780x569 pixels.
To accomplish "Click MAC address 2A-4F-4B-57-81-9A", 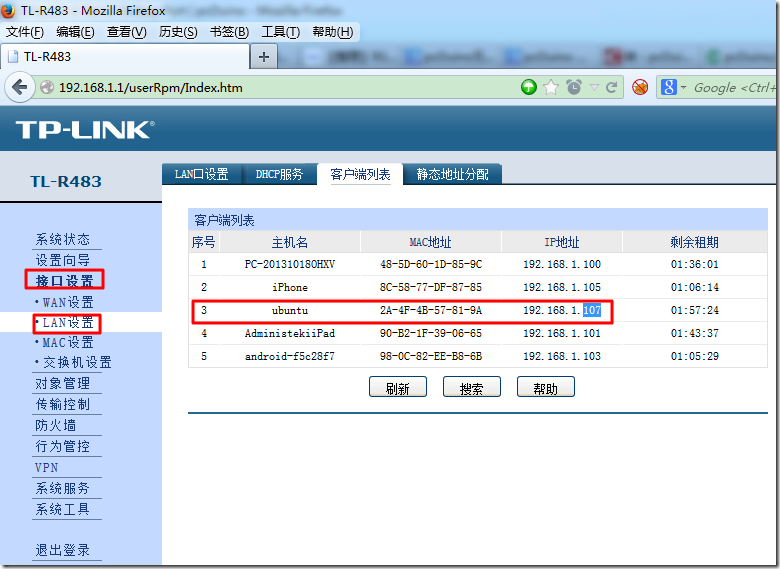I will tap(431, 310).
